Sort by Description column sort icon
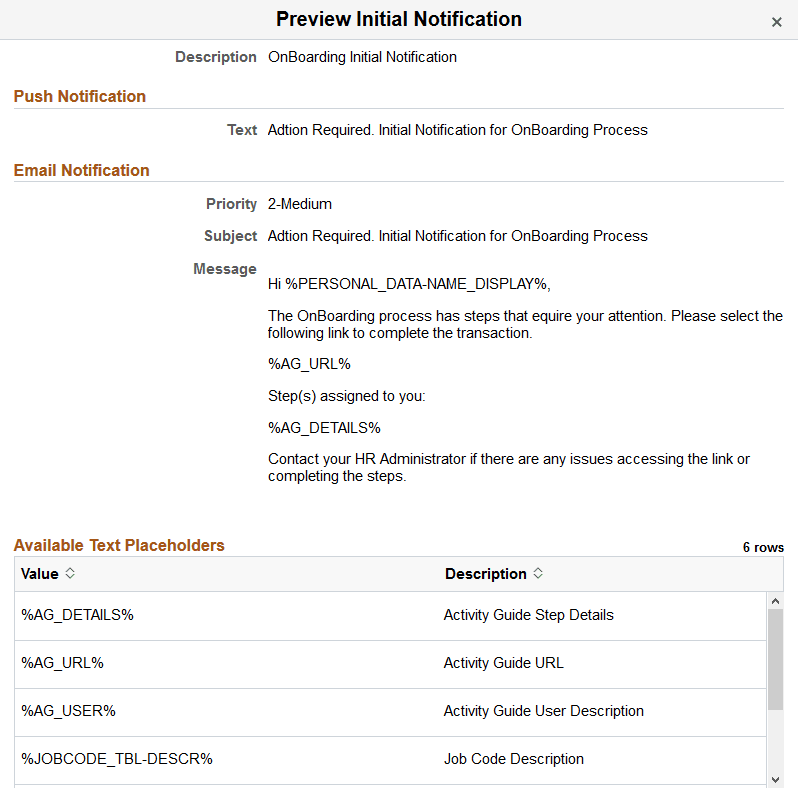 click(538, 573)
